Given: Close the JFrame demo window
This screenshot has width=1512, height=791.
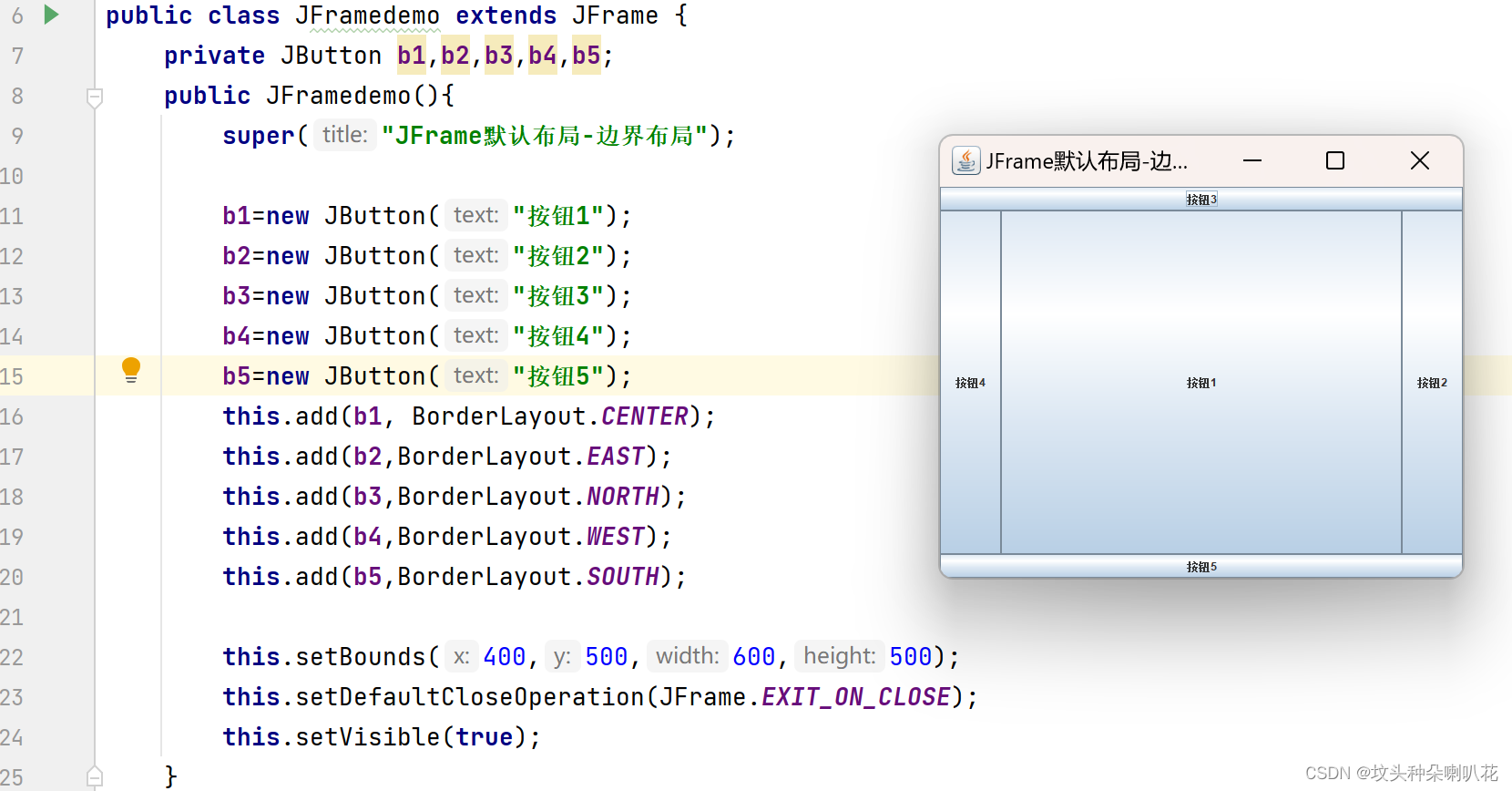Looking at the screenshot, I should [x=1419, y=160].
